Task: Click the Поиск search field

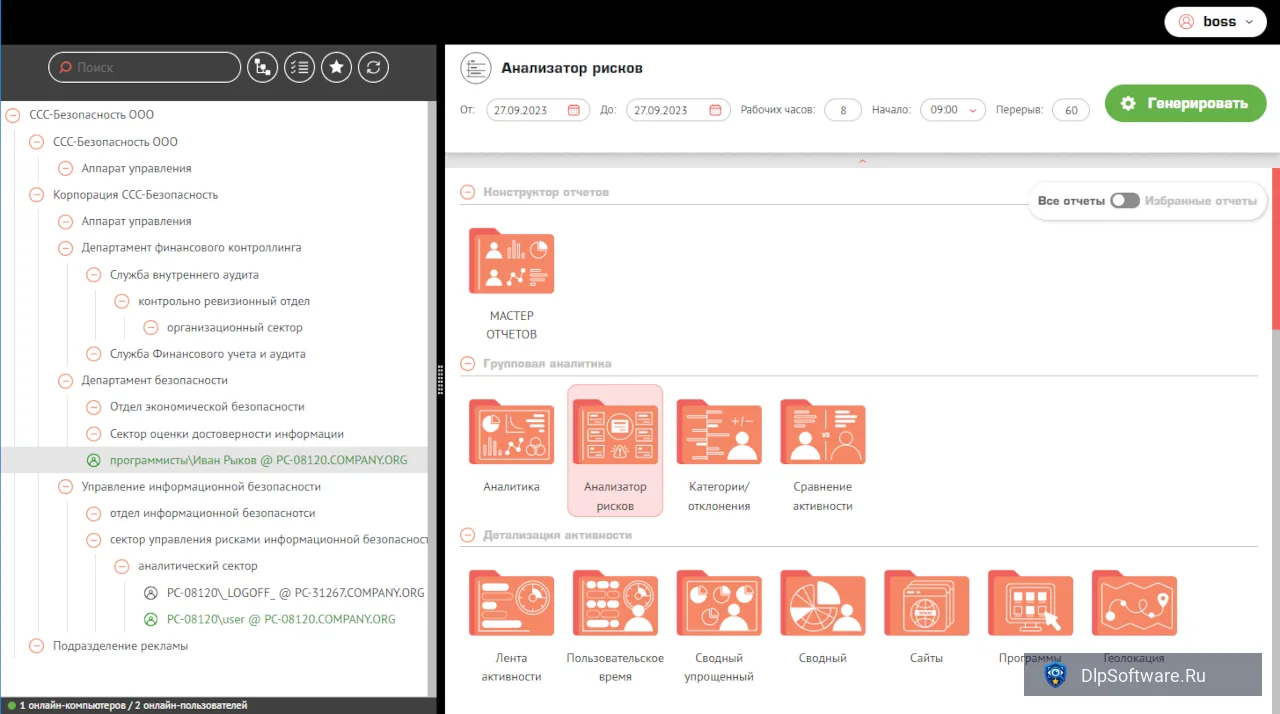Action: tap(144, 67)
